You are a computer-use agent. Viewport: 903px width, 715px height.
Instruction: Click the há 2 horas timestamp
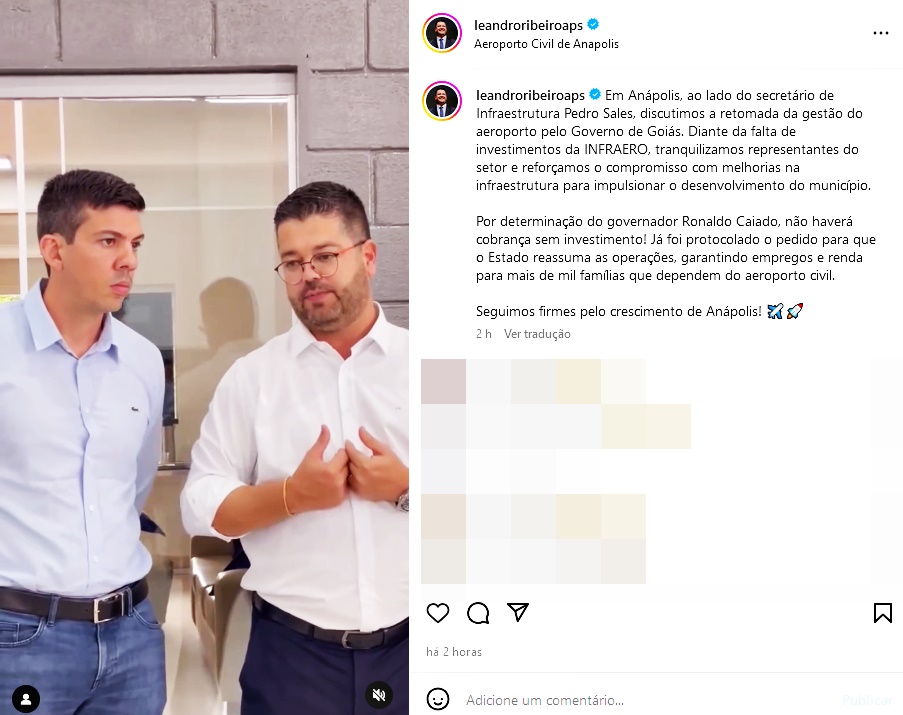tap(454, 652)
